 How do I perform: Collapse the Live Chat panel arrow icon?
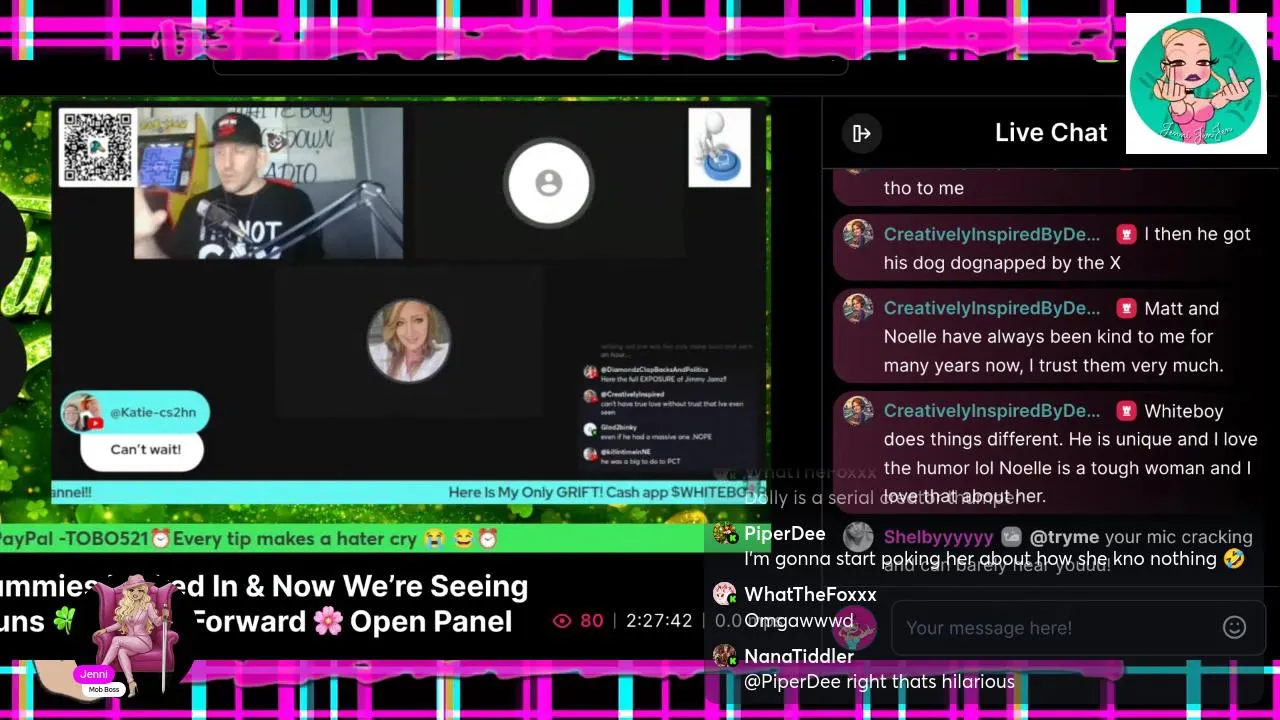pos(861,133)
